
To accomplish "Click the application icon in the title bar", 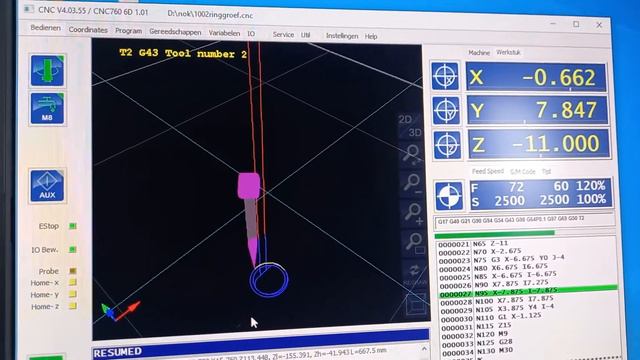I will 29,9.
